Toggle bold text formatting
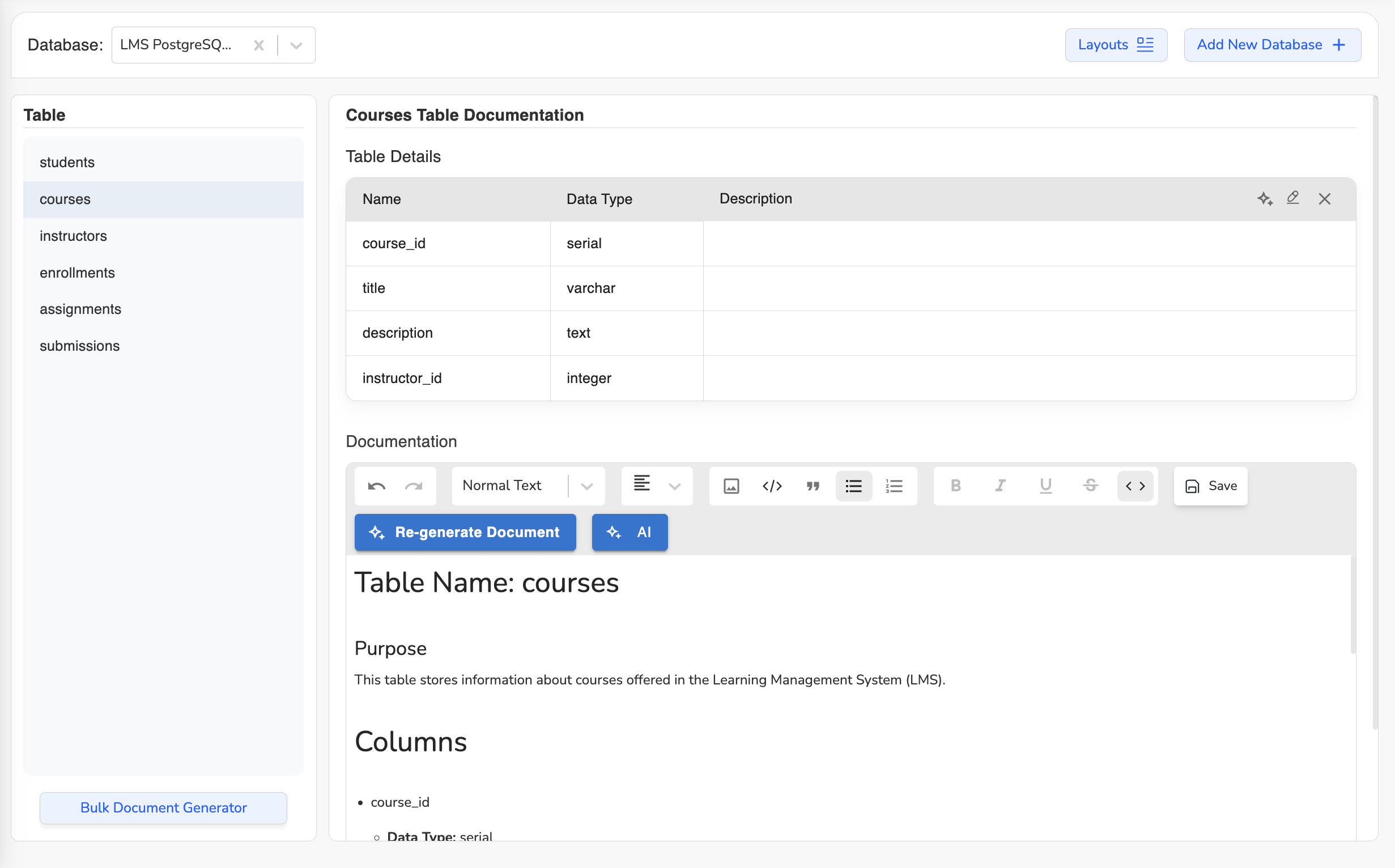 956,486
